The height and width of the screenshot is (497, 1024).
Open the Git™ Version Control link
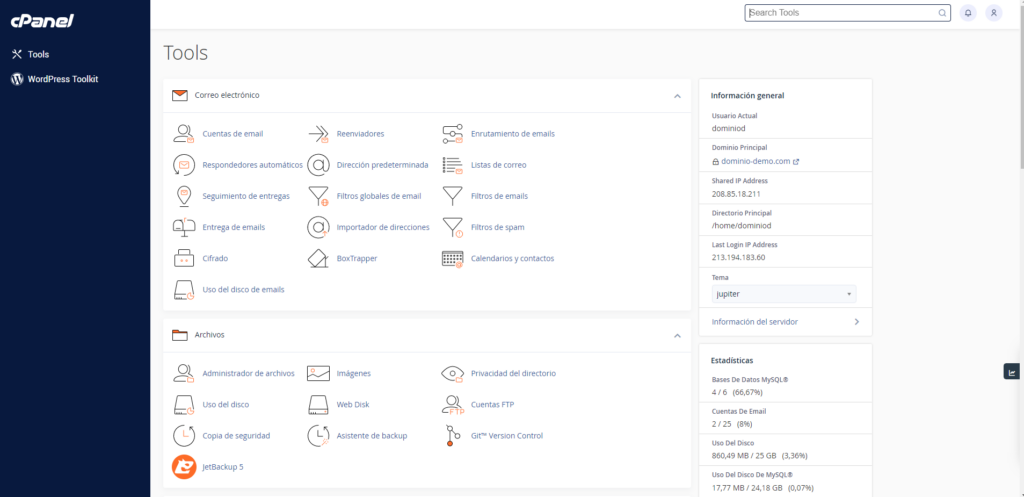[507, 436]
